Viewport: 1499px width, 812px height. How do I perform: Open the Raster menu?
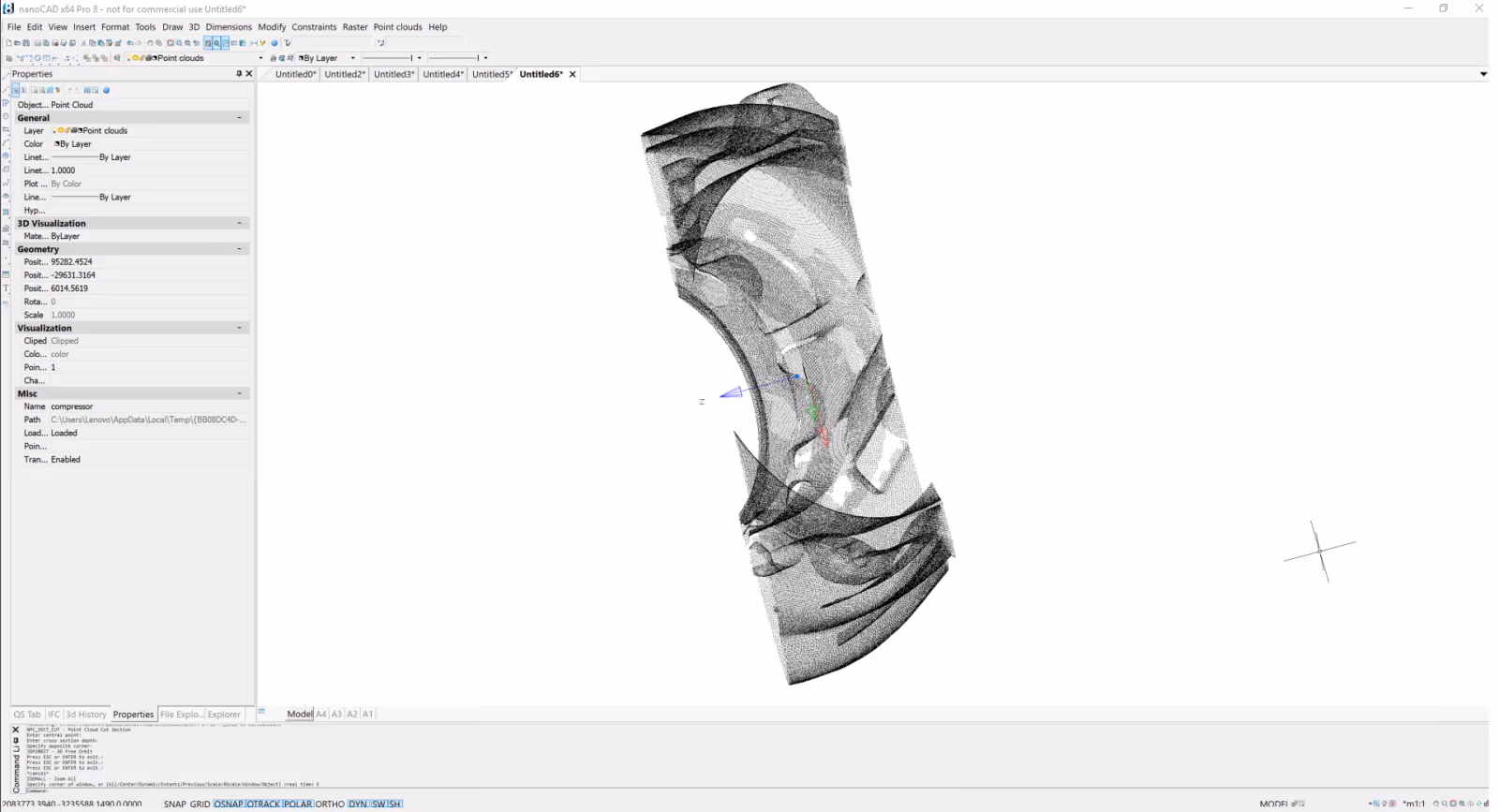(x=355, y=27)
